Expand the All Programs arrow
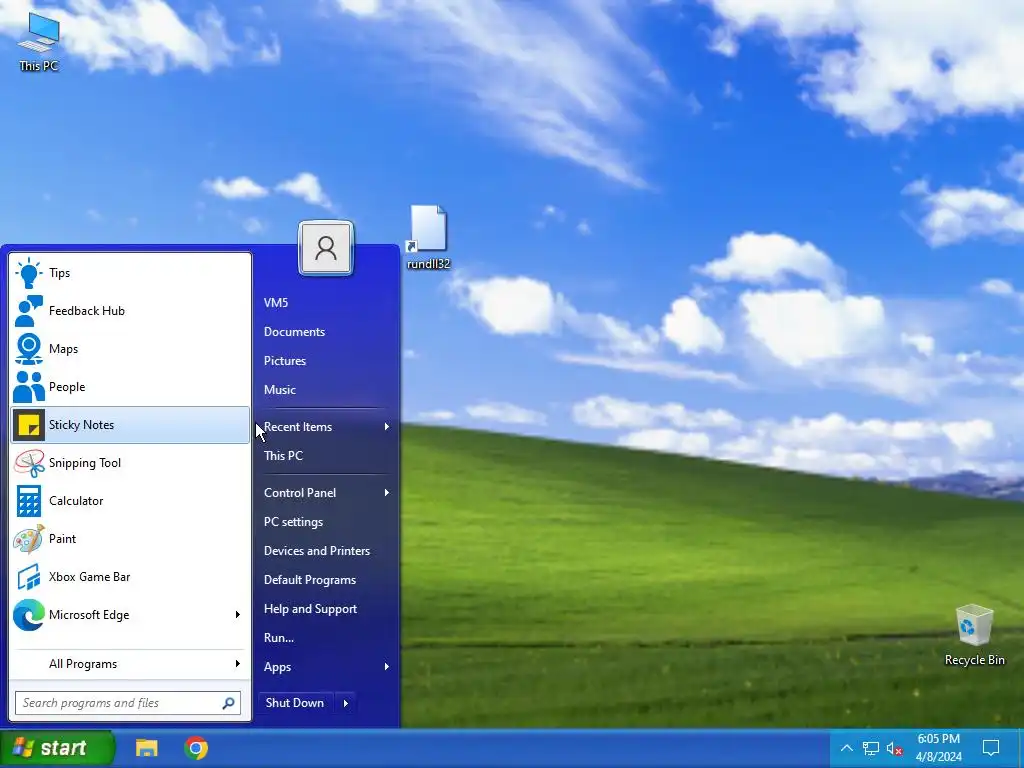The image size is (1024, 768). point(238,664)
